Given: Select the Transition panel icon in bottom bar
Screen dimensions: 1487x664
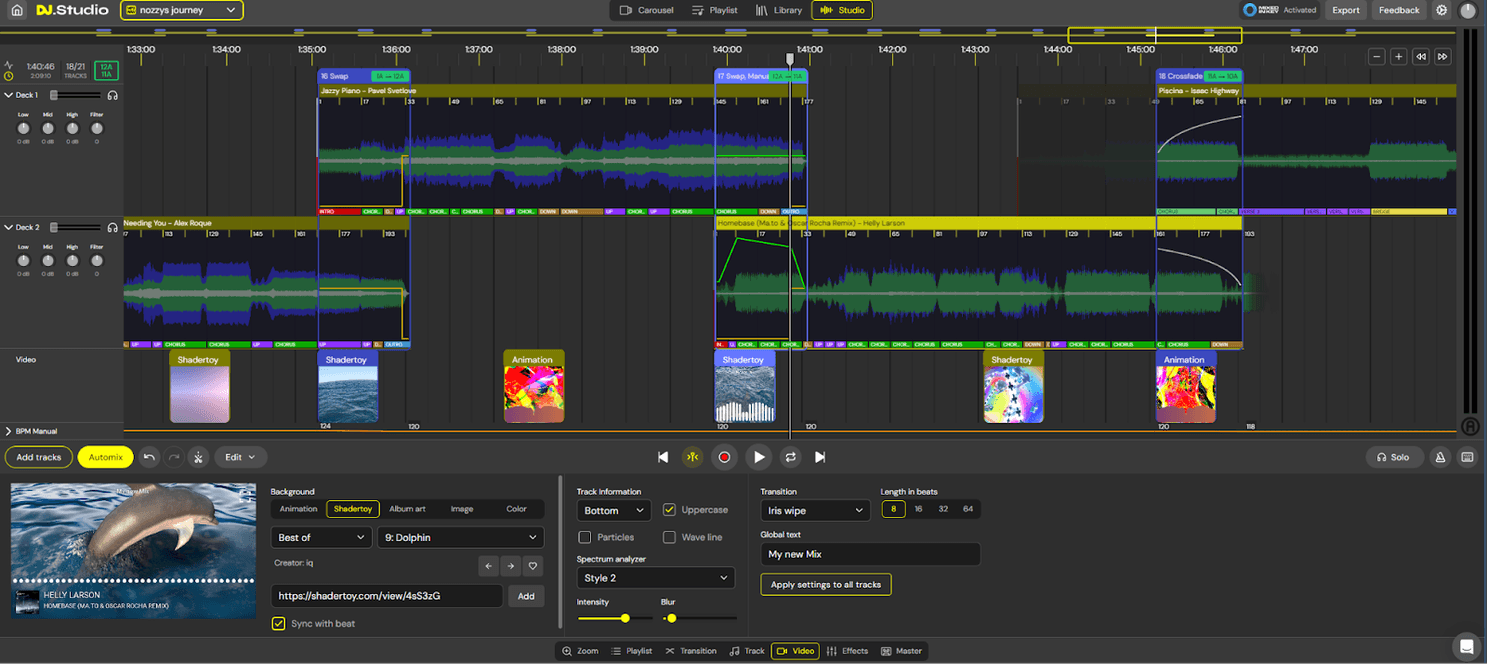Looking at the screenshot, I should [x=691, y=651].
